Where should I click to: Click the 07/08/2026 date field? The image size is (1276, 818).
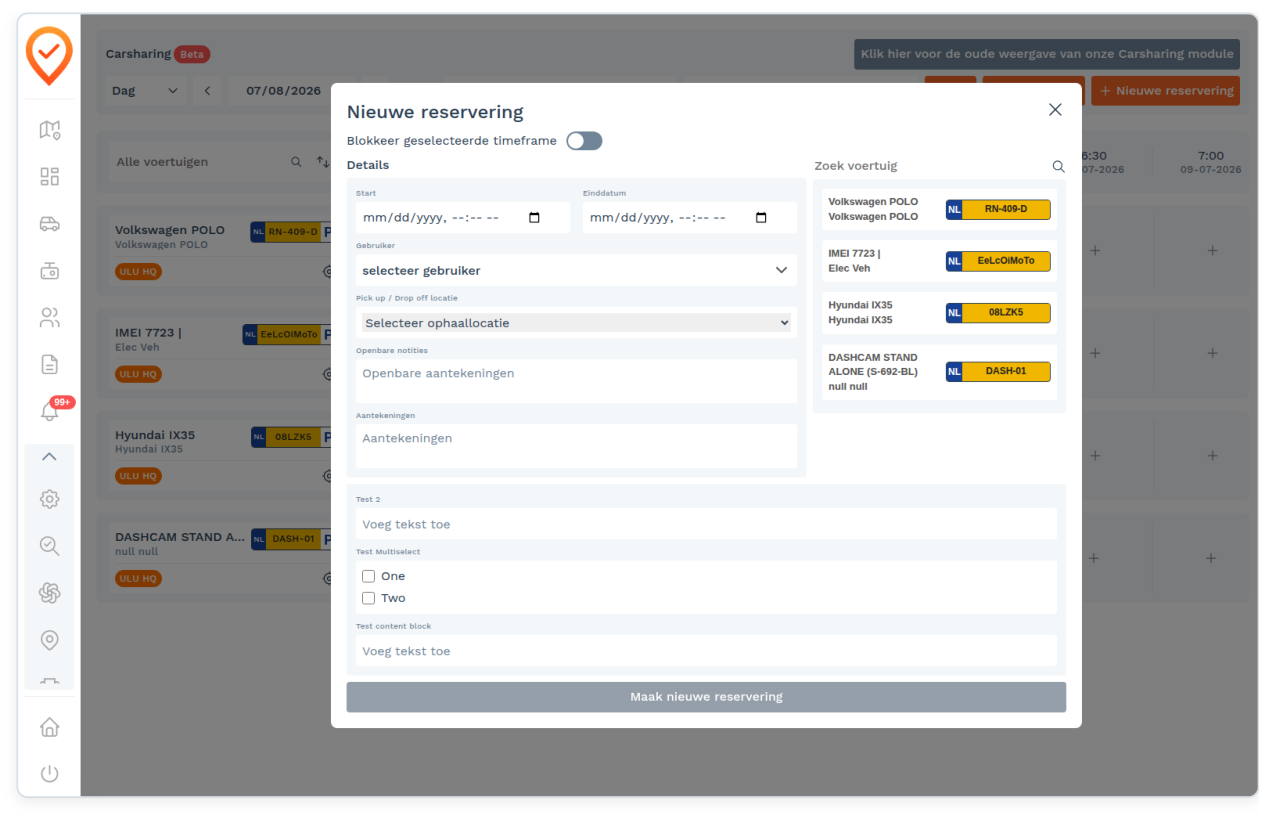tap(284, 91)
